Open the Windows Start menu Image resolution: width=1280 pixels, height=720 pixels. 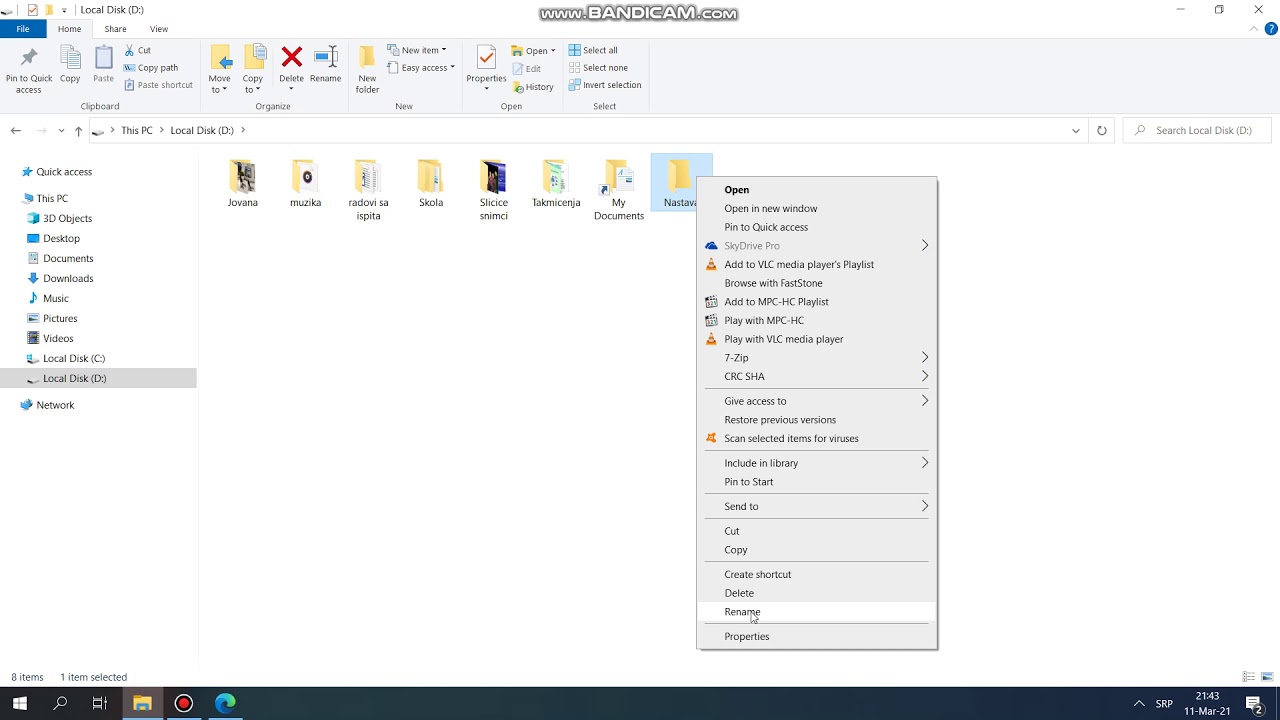click(20, 703)
